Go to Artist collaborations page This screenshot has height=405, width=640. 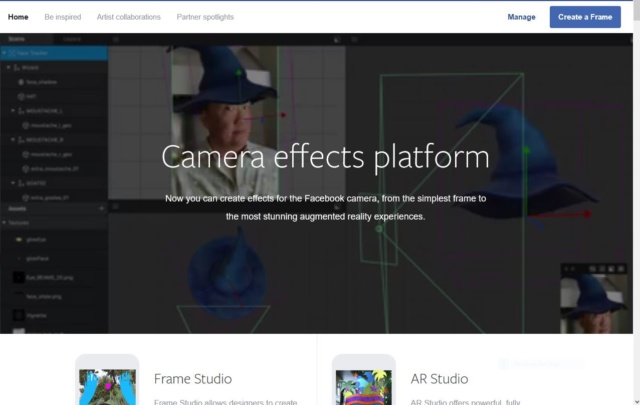pos(129,17)
